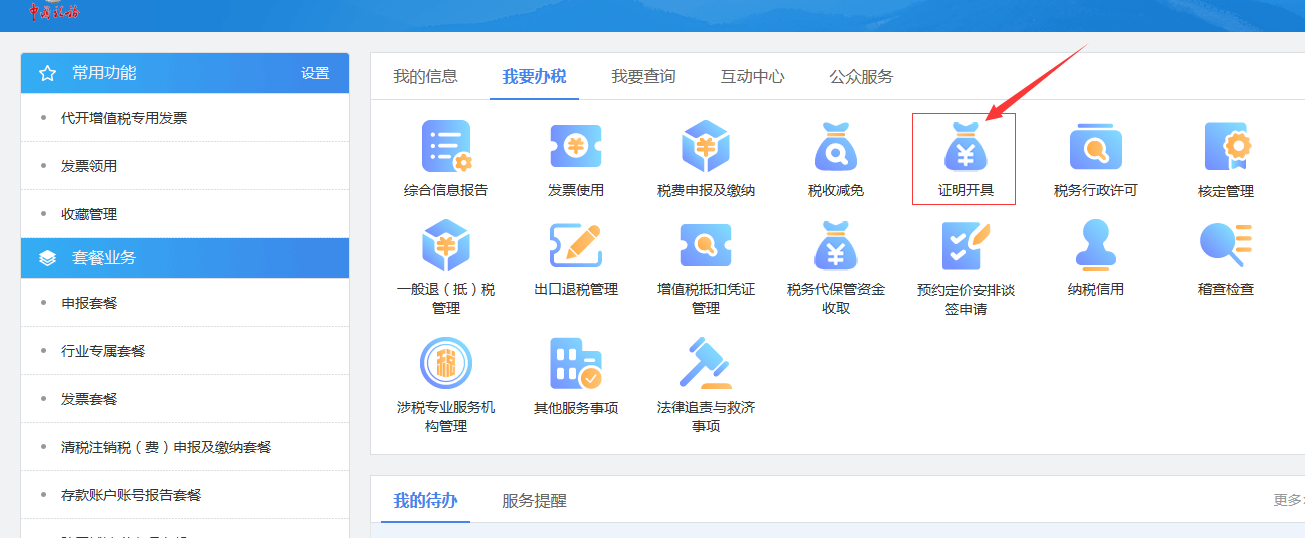Click the 发票使用 ticket icon
The height and width of the screenshot is (538, 1305).
pyautogui.click(x=576, y=148)
